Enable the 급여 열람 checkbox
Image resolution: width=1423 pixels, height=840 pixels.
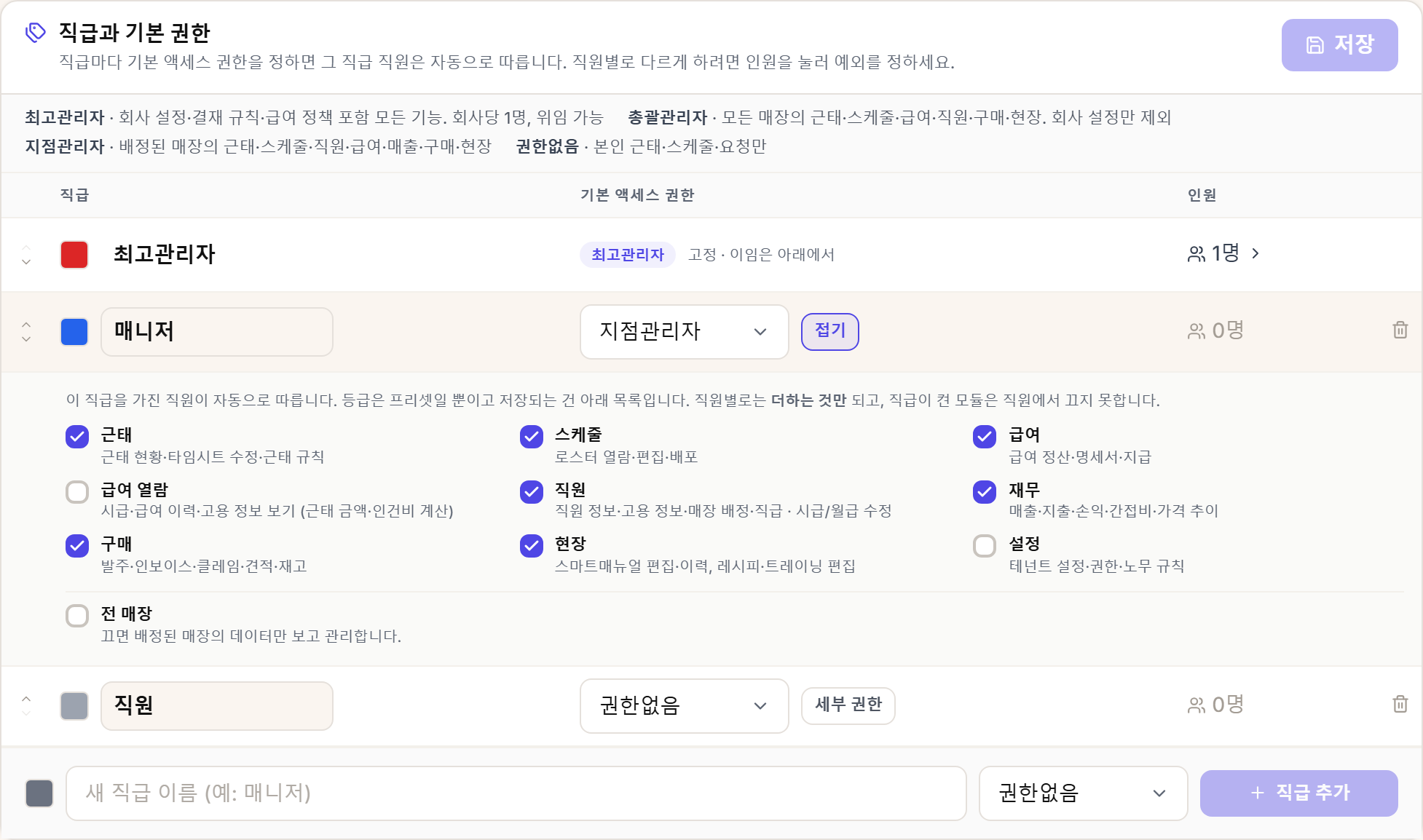77,492
